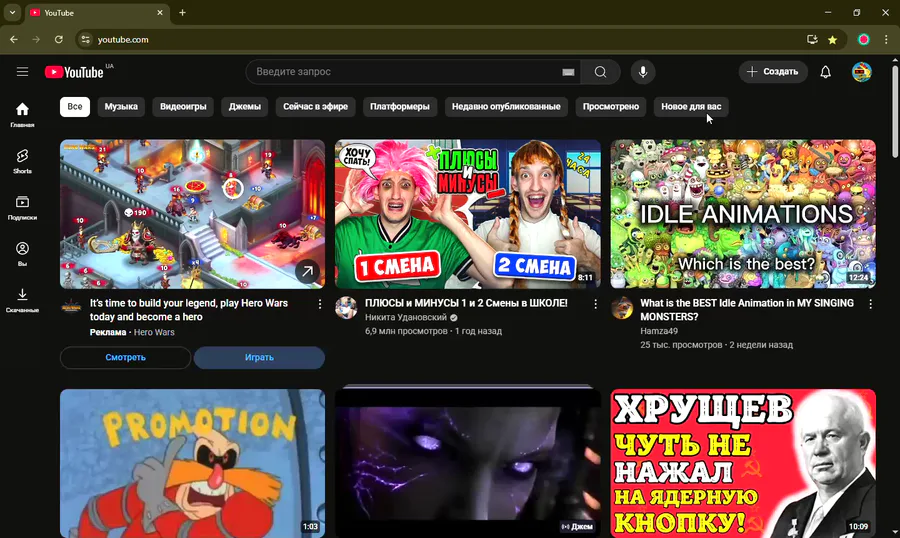Open the ХРУЩЕВ video thumbnail

pyautogui.click(x=743, y=463)
